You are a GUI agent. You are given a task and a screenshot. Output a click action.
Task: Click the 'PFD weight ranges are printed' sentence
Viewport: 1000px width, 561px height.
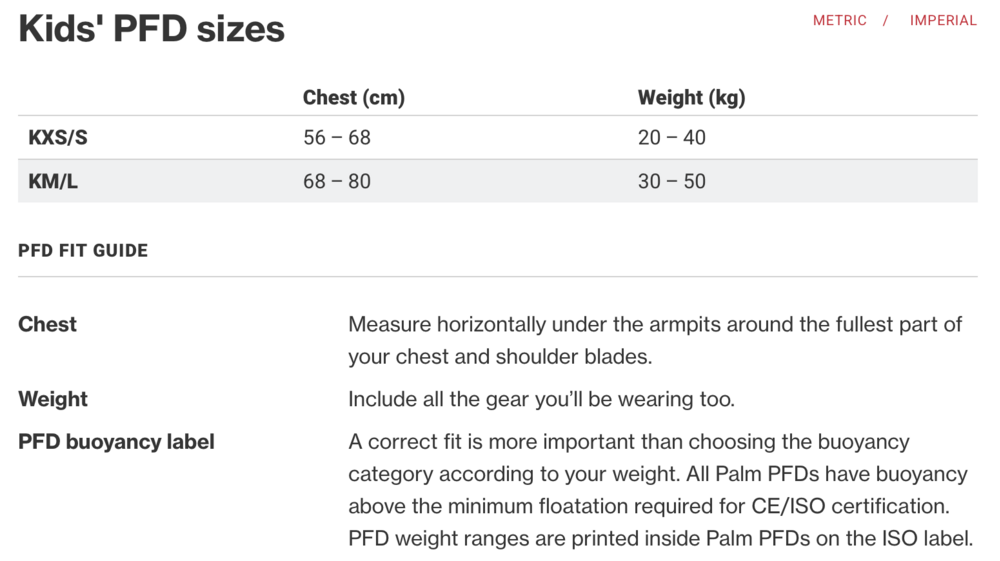(x=660, y=538)
